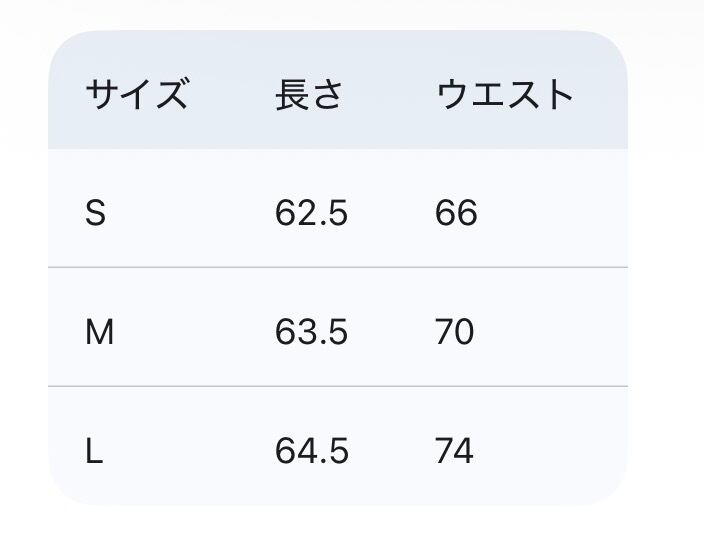Select the S size label

point(95,213)
